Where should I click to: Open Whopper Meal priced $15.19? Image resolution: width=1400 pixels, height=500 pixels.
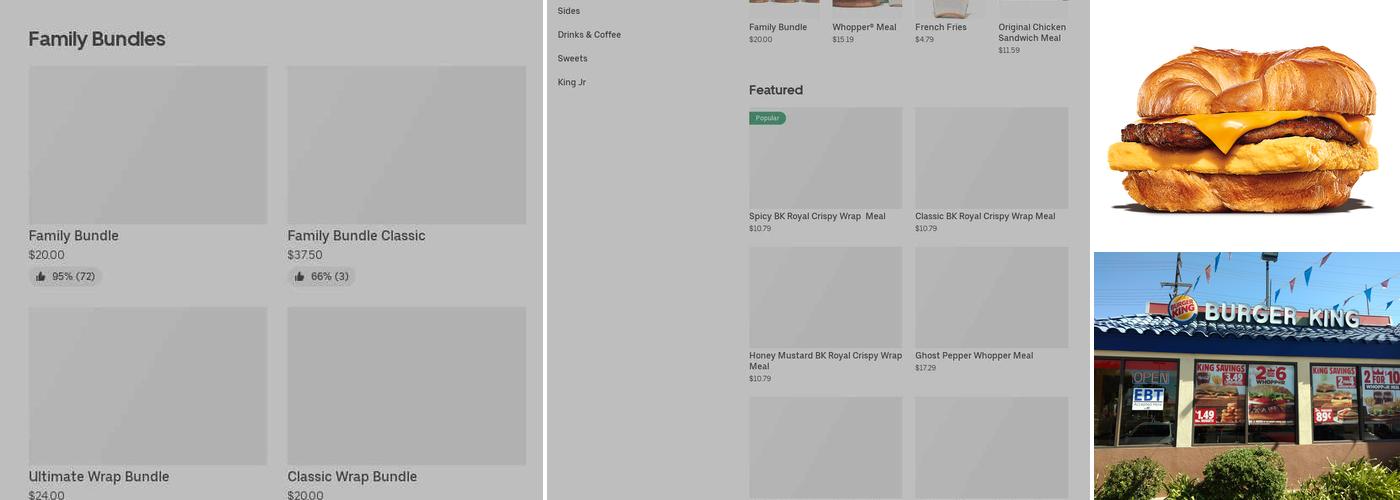866,22
